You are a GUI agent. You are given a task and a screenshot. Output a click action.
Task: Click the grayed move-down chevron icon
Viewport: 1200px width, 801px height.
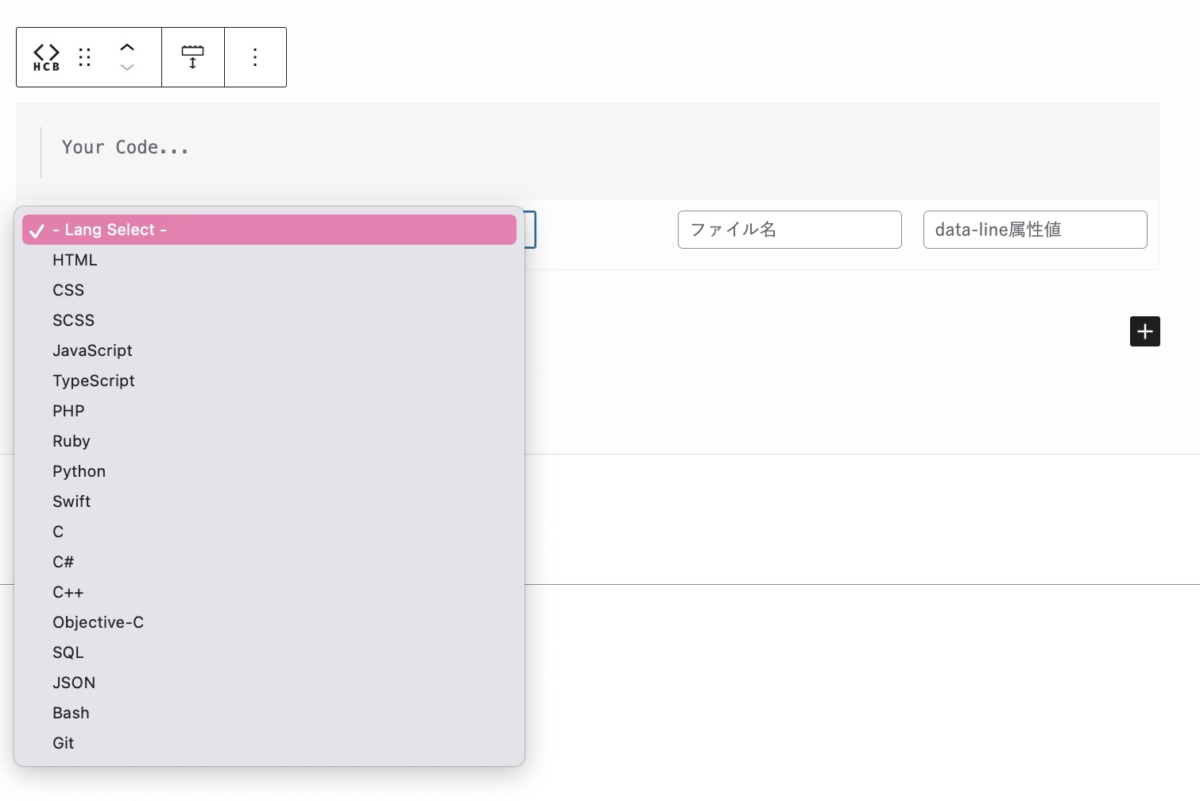[125, 66]
